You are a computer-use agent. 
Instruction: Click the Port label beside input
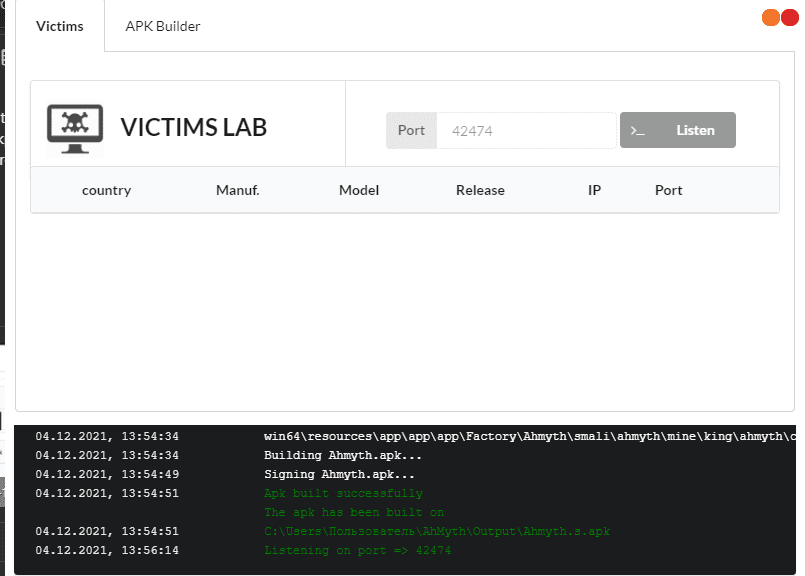pos(411,131)
